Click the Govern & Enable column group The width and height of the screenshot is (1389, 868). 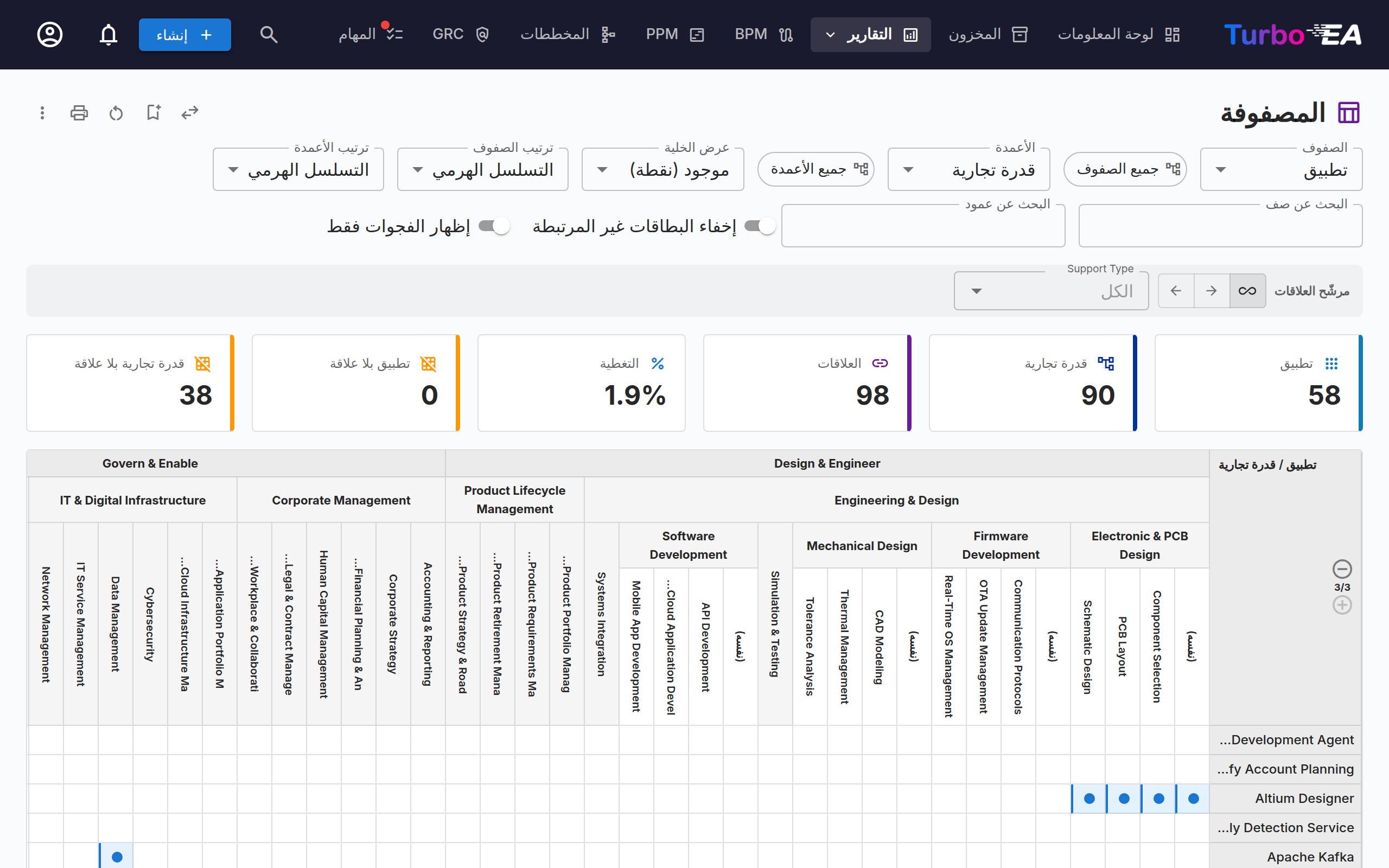[236, 463]
